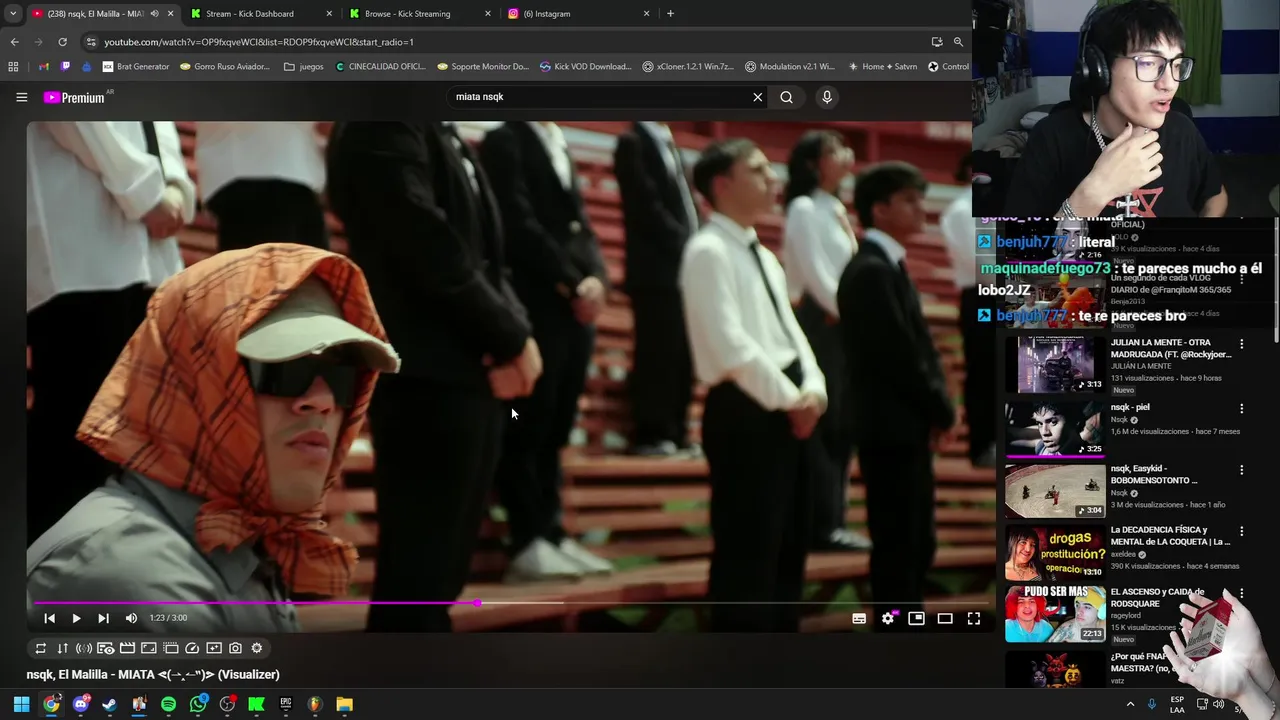Start voice search with microphone icon
This screenshot has width=1280, height=720.
[827, 97]
